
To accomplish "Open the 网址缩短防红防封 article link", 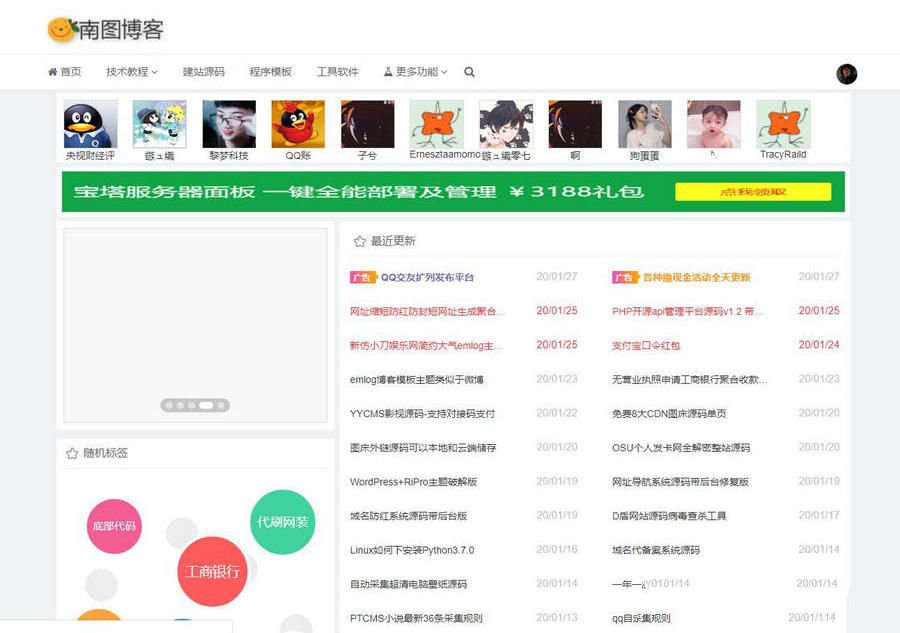I will click(x=427, y=311).
